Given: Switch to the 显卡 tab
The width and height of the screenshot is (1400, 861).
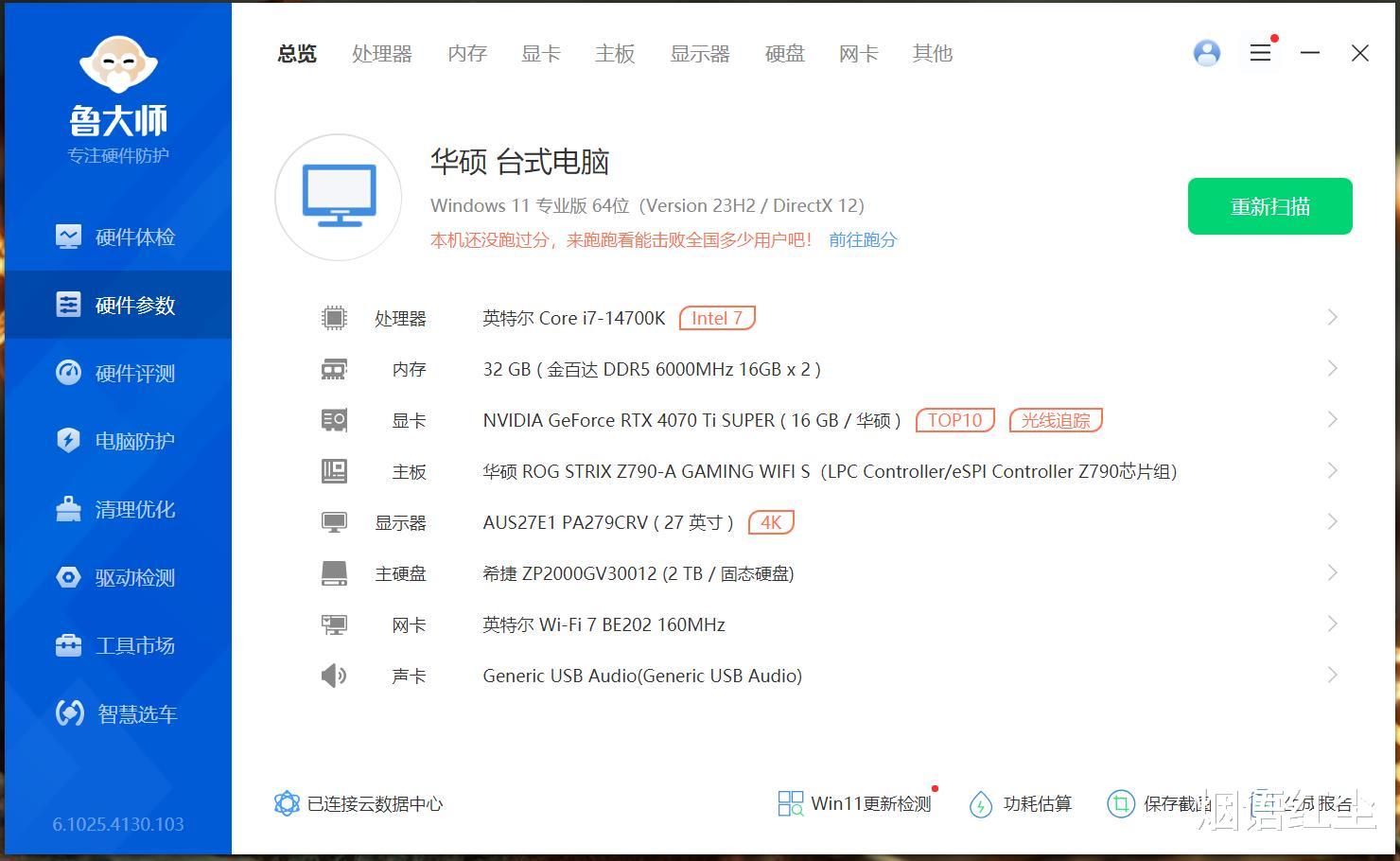Looking at the screenshot, I should click(x=541, y=54).
